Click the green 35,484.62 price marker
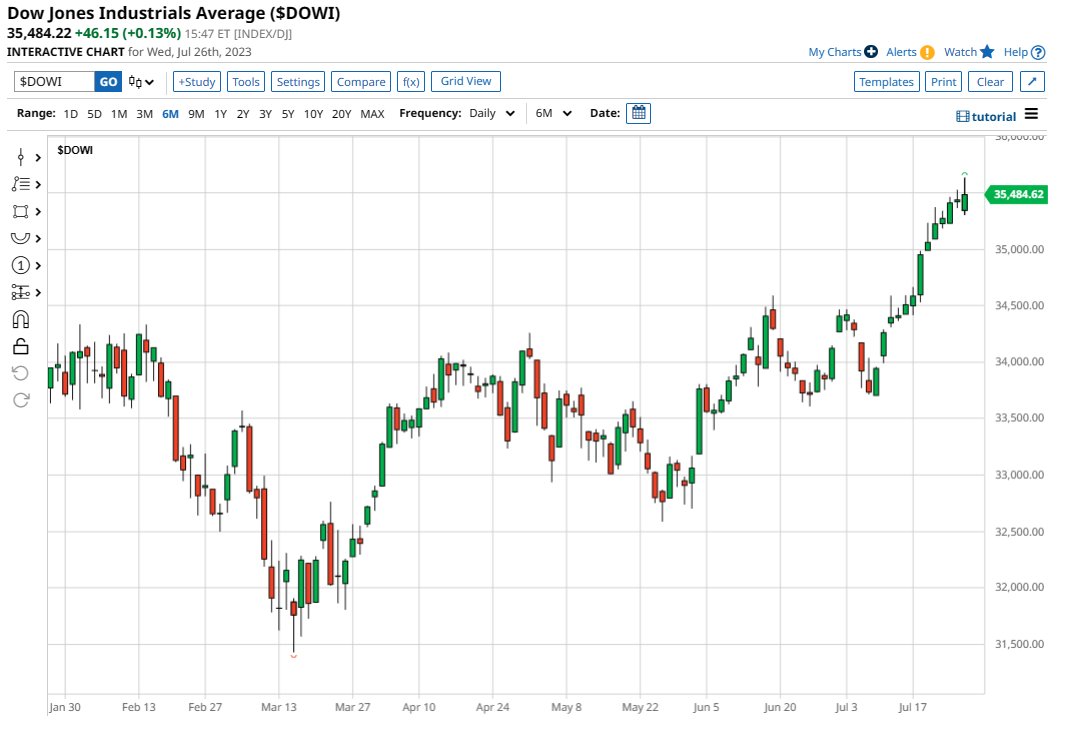This screenshot has height=739, width=1067. [x=1017, y=195]
